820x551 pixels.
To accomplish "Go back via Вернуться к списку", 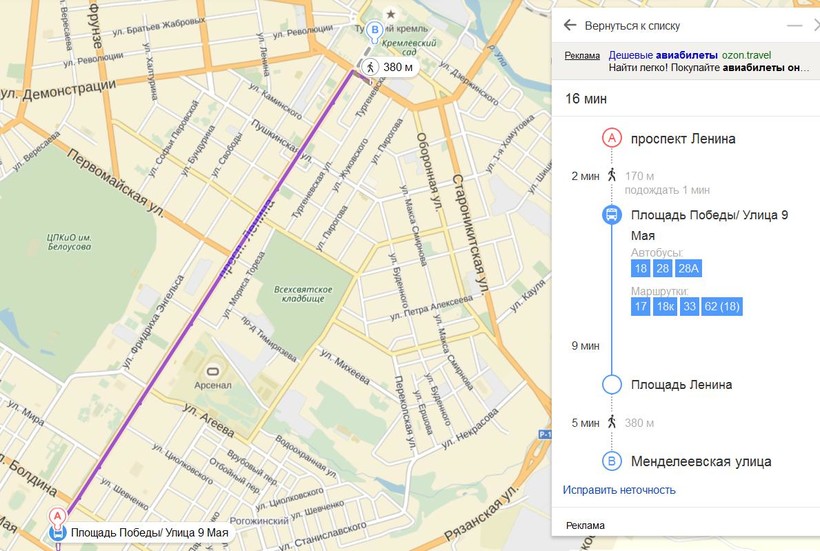I will [632, 26].
